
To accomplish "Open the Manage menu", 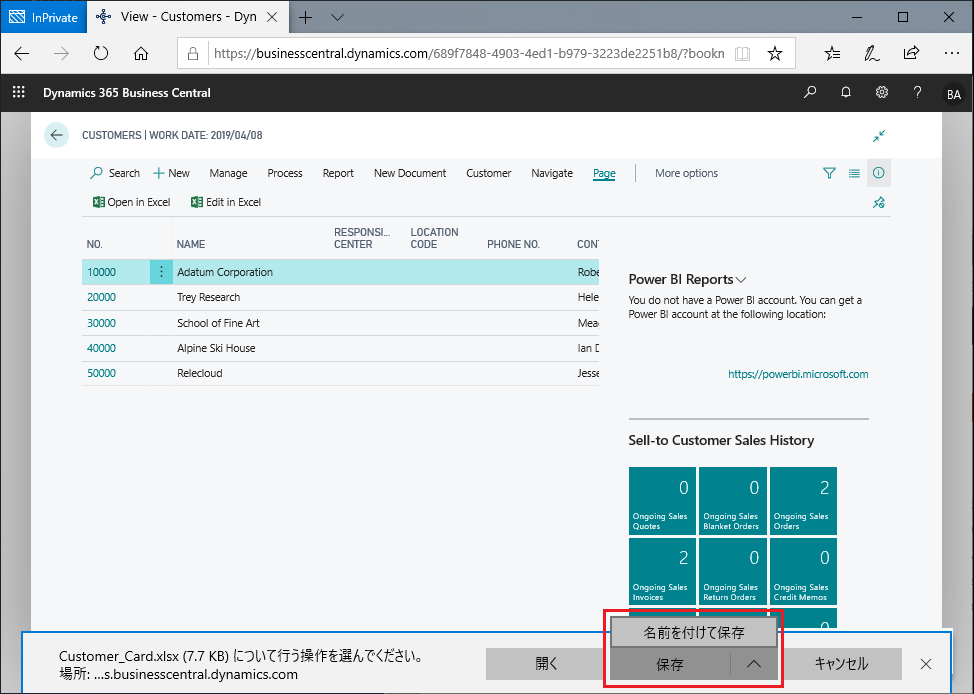I will [228, 173].
